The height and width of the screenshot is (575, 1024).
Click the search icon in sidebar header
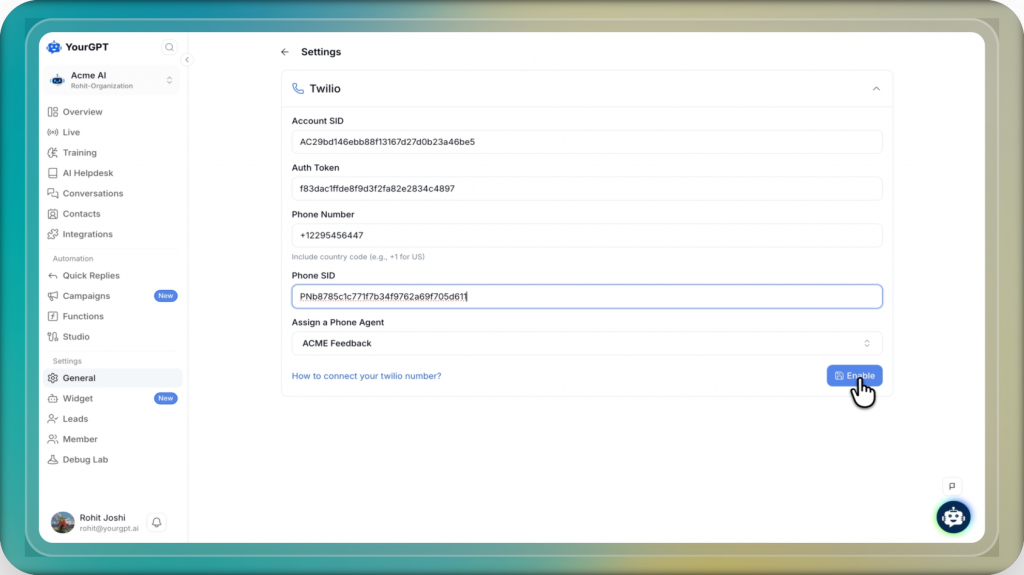(169, 47)
